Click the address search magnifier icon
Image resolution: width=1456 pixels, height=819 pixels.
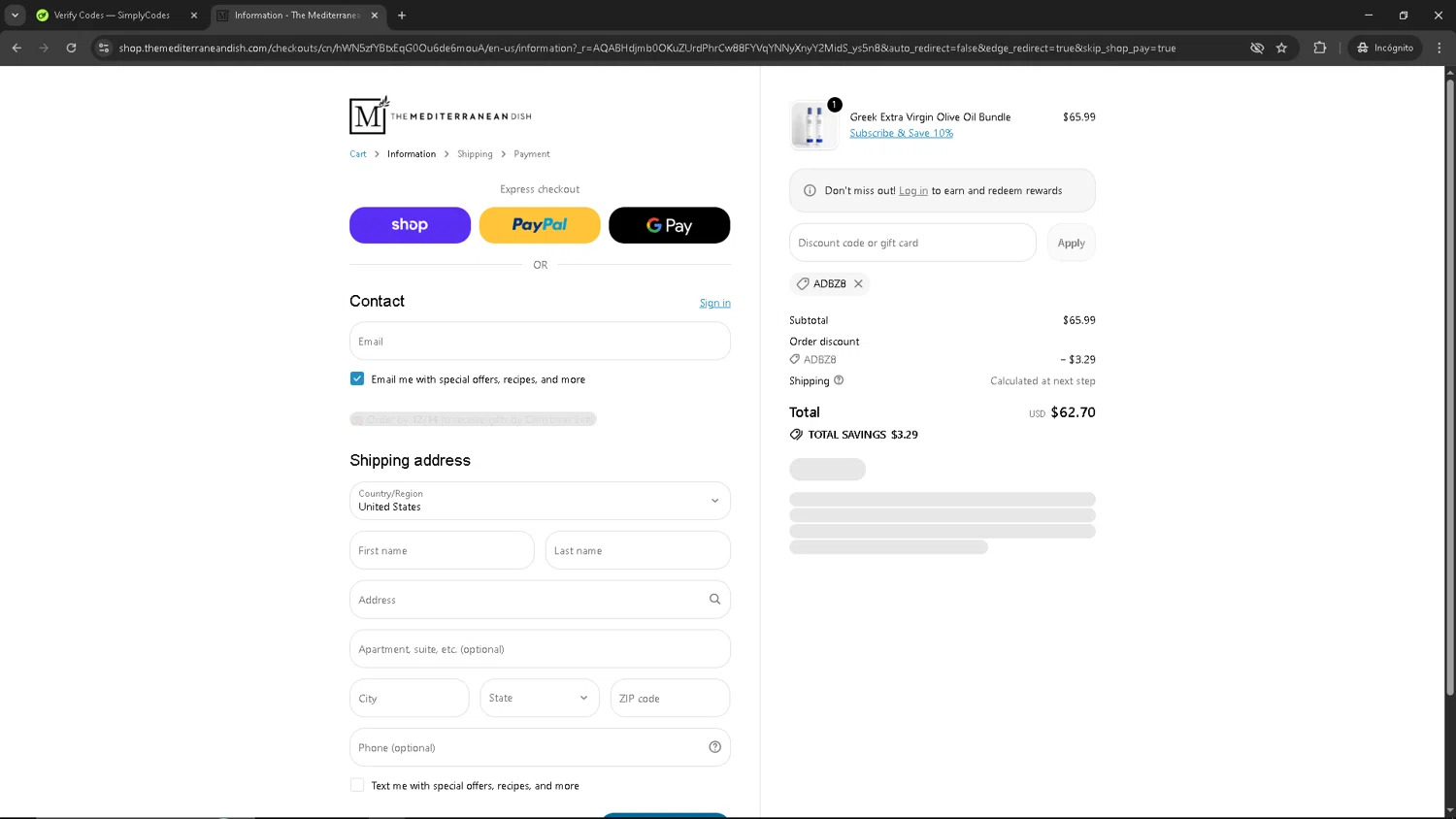click(x=714, y=600)
